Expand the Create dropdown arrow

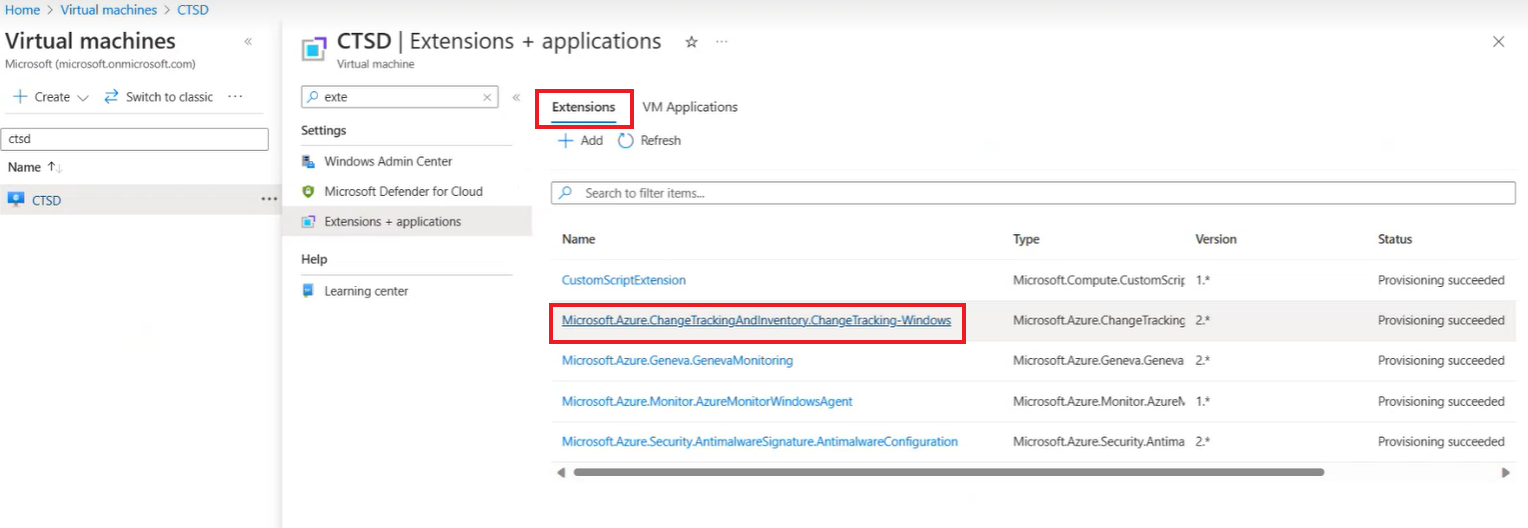tap(83, 97)
